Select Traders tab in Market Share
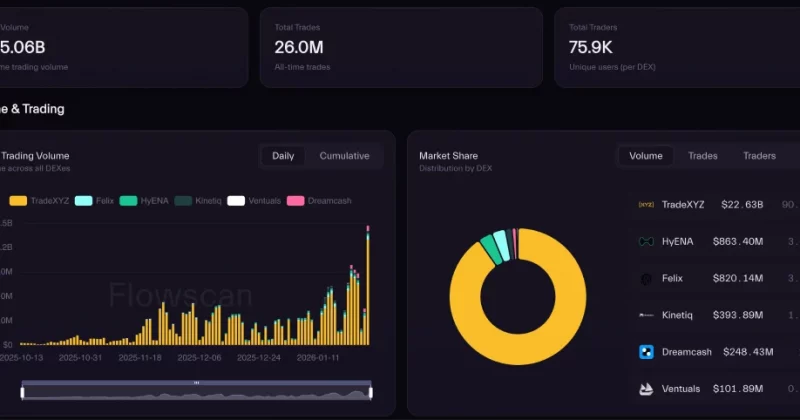This screenshot has height=420, width=800. point(759,156)
